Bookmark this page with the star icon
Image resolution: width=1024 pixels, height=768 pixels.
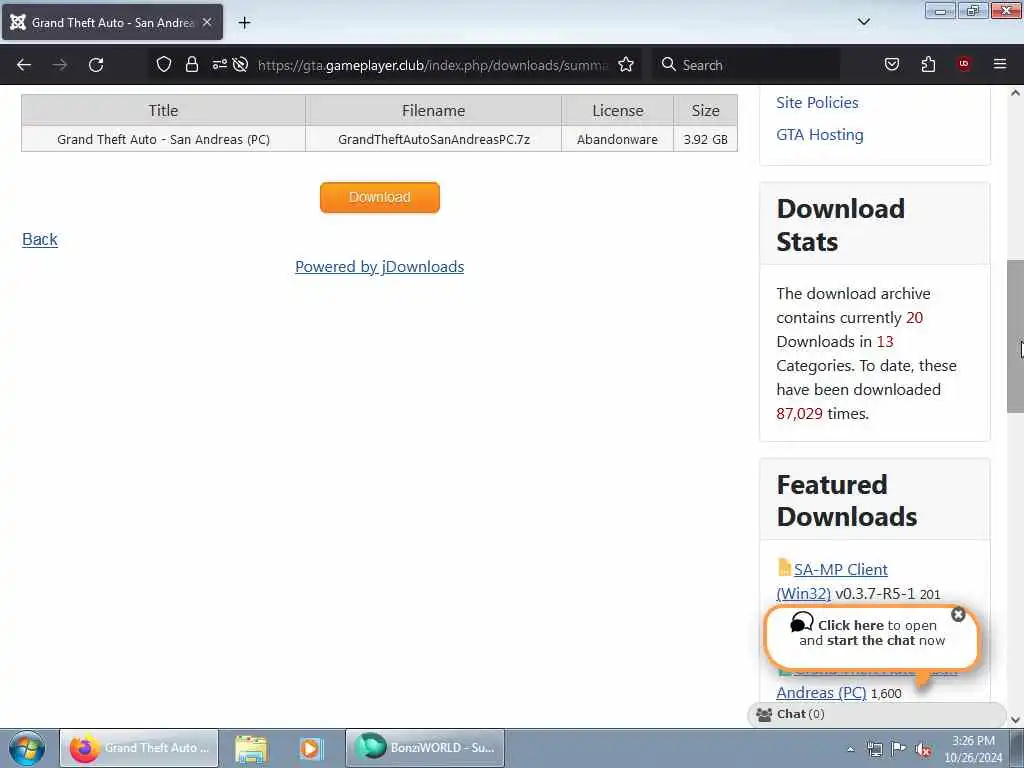pyautogui.click(x=626, y=64)
